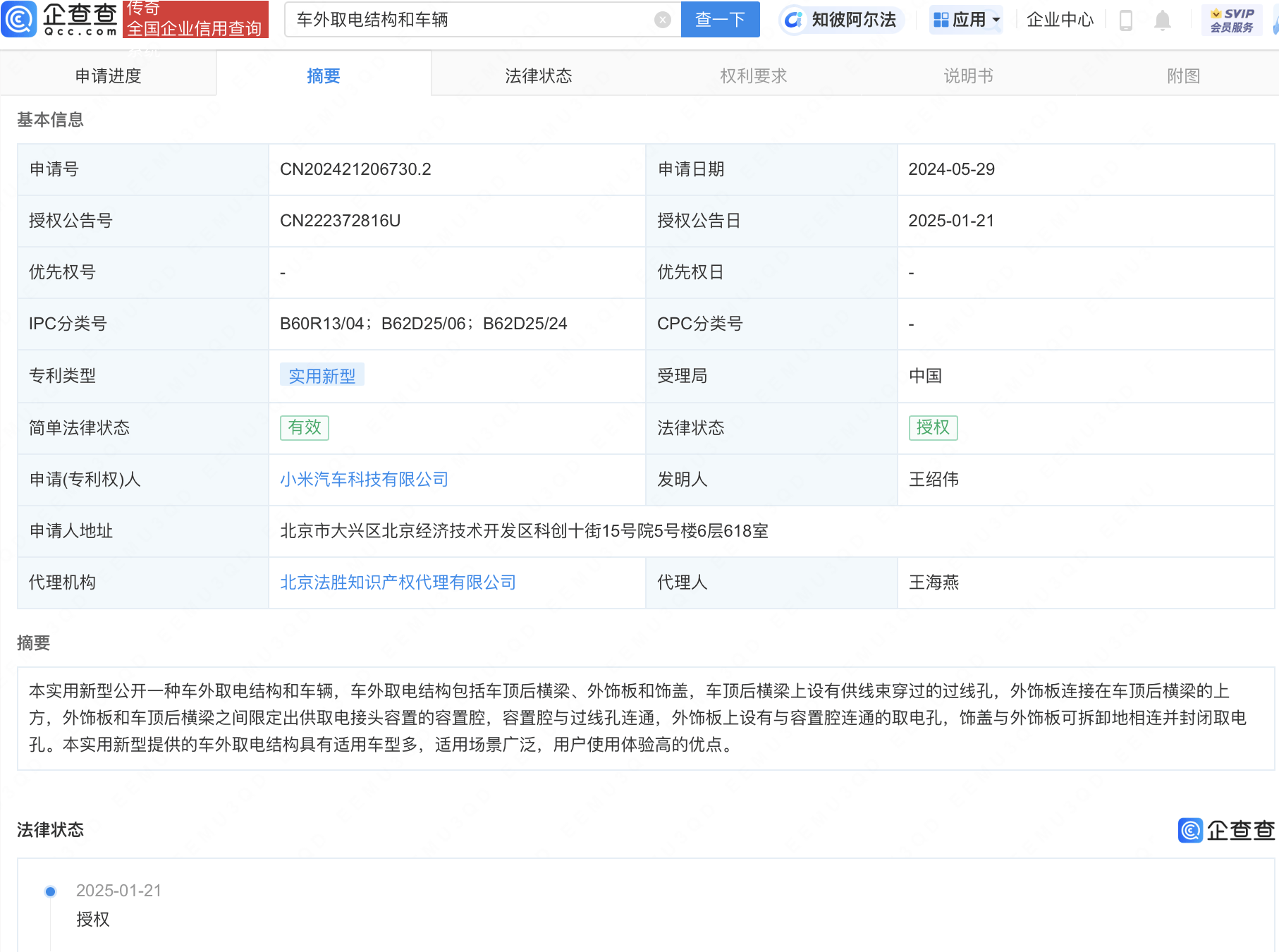Click the 企业中心 link
This screenshot has width=1279, height=952.
1060,20
